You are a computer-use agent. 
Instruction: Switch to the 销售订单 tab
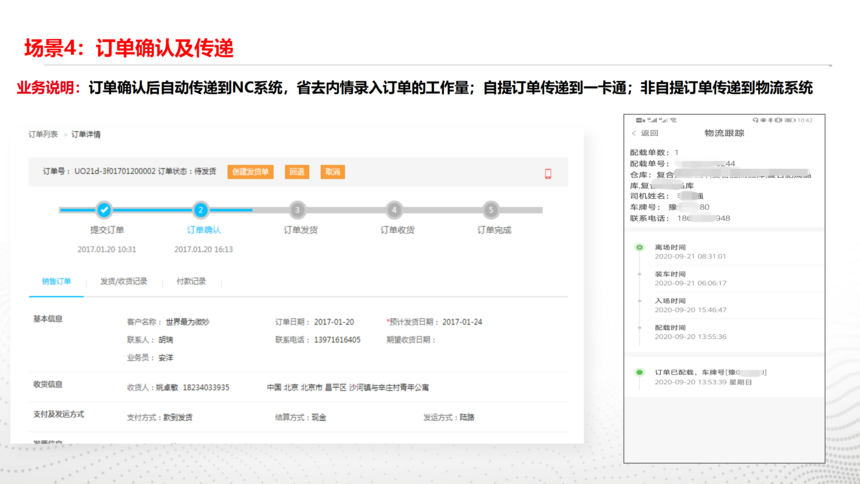coord(56,282)
